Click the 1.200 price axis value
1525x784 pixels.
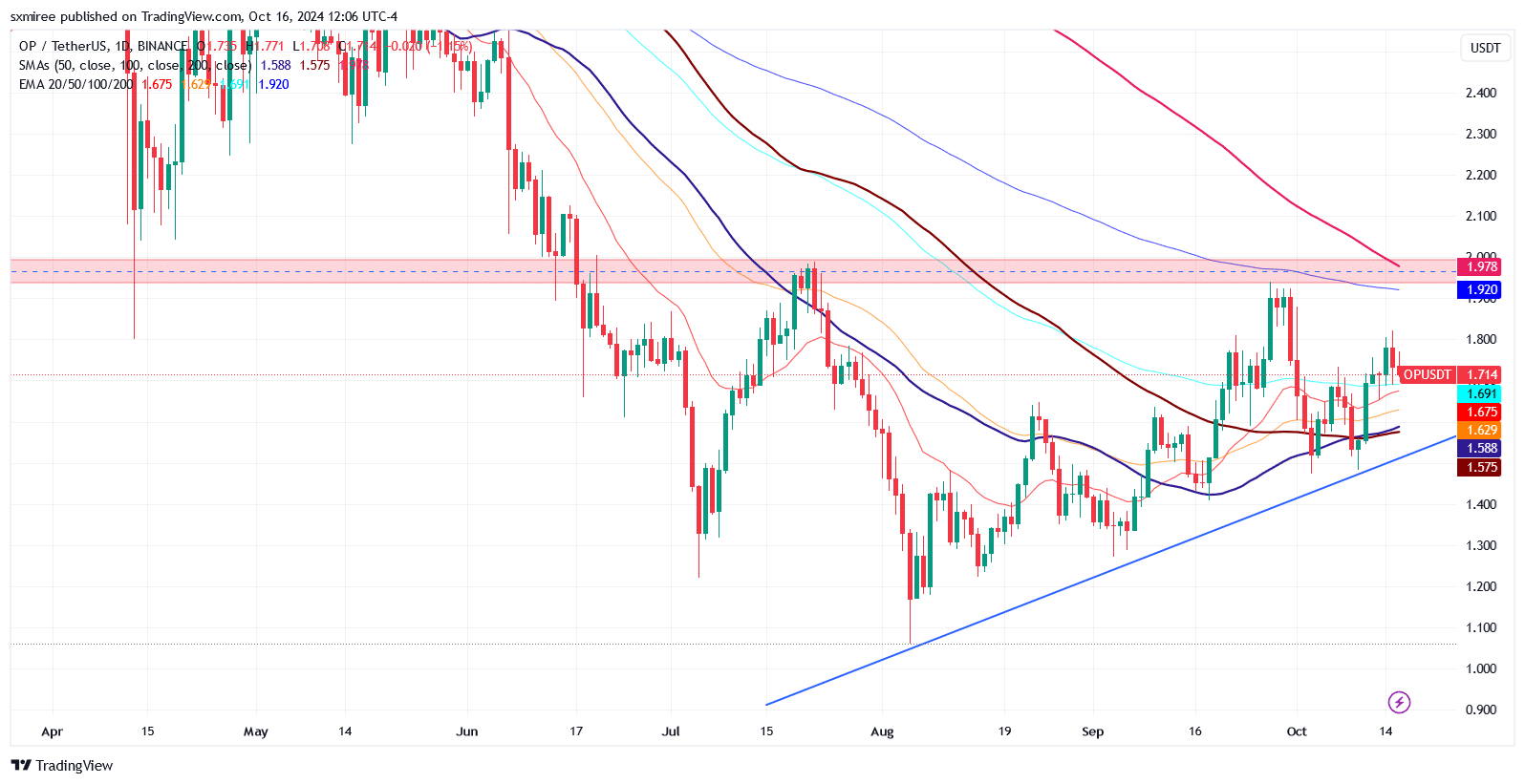[1481, 586]
